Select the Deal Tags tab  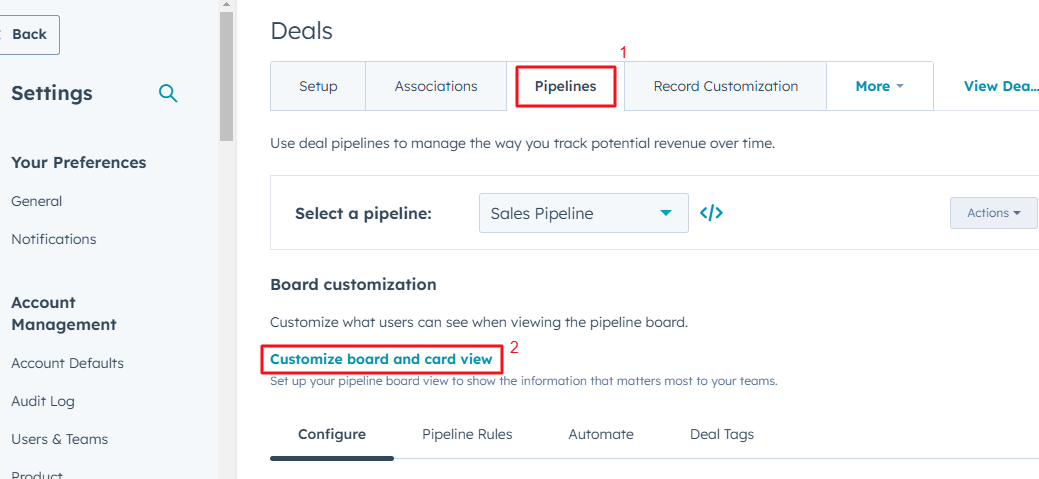click(x=722, y=434)
